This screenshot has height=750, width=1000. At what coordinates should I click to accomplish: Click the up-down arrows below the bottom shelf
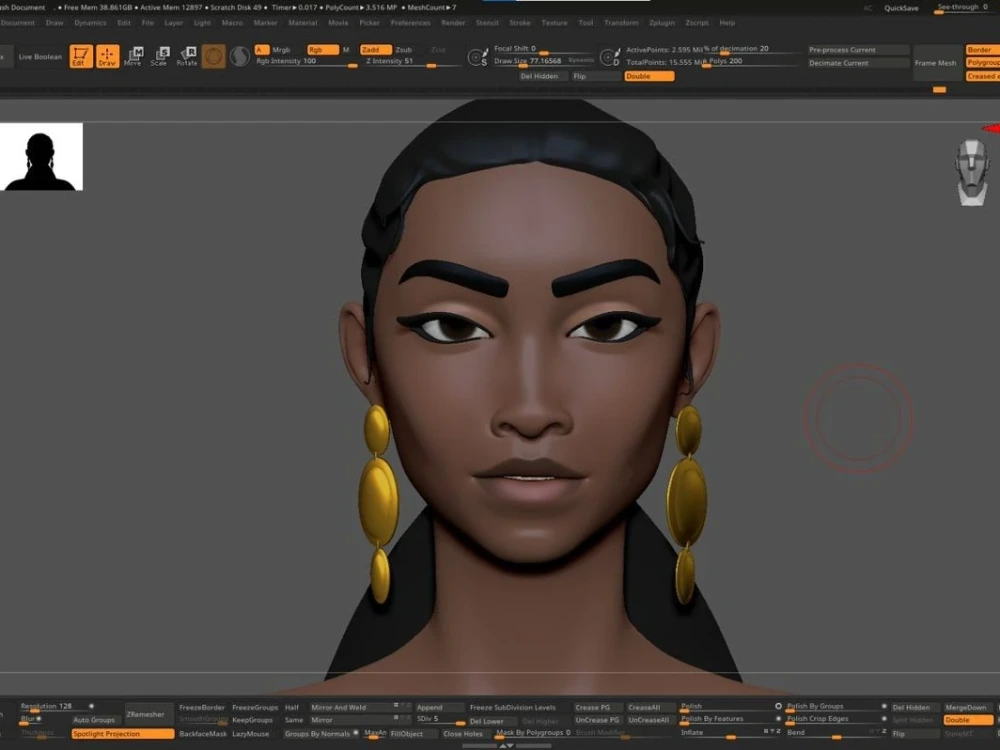[x=506, y=746]
